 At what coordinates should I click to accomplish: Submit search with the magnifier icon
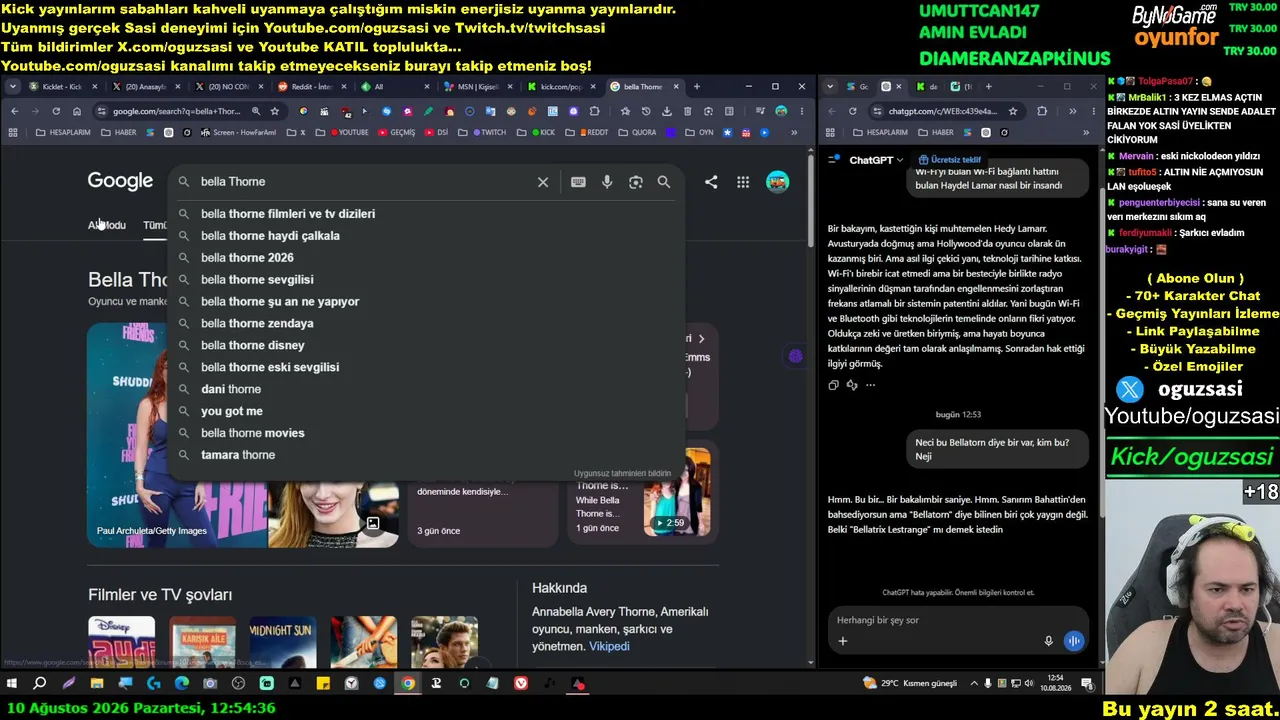pos(664,182)
